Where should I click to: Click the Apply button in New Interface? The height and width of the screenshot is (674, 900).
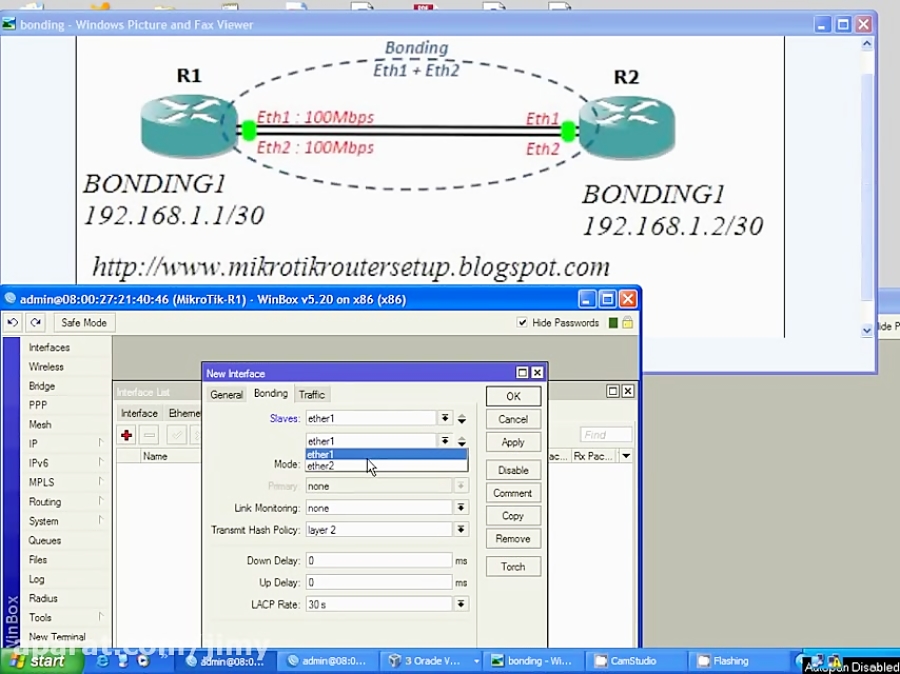pyautogui.click(x=513, y=442)
